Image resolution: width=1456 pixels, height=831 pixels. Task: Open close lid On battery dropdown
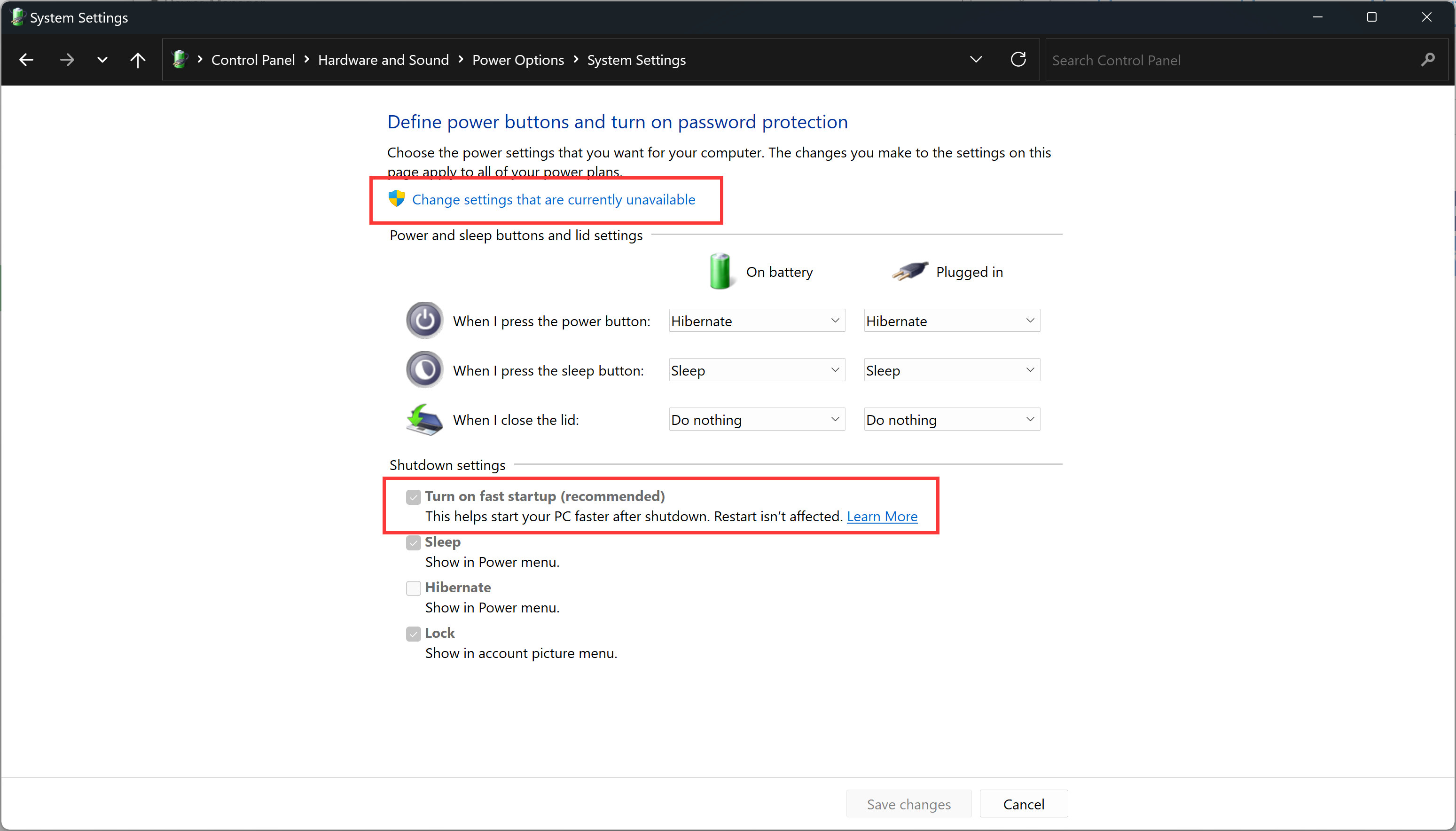pyautogui.click(x=757, y=419)
